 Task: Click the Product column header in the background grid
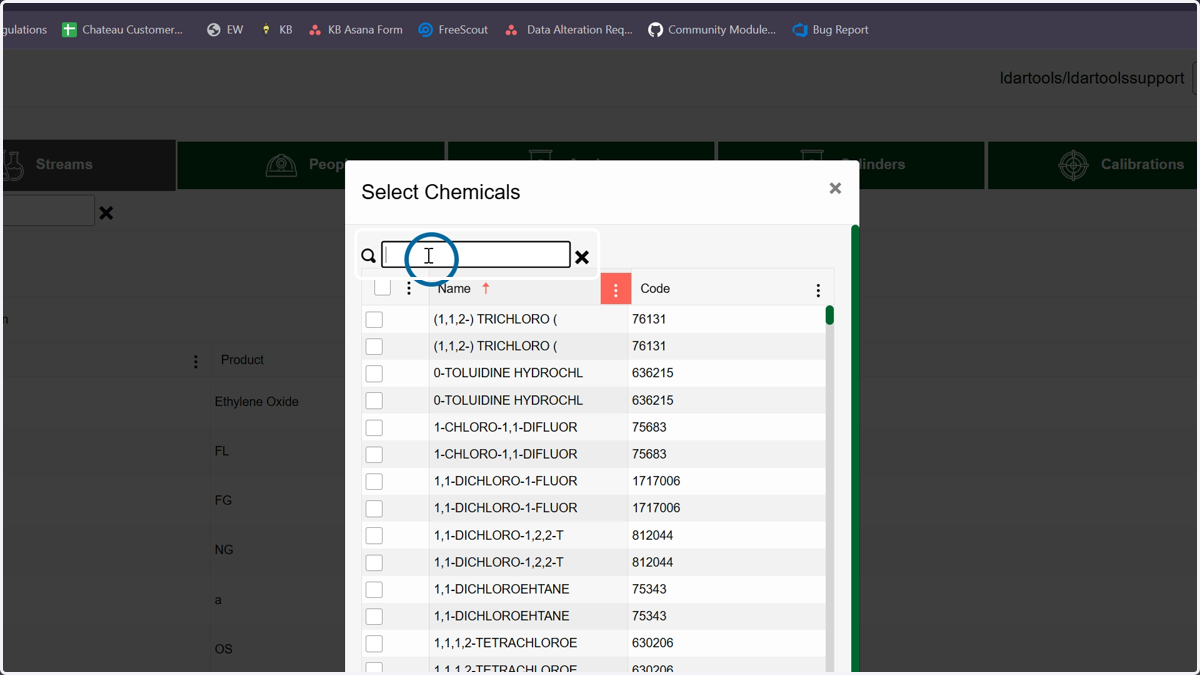point(242,360)
